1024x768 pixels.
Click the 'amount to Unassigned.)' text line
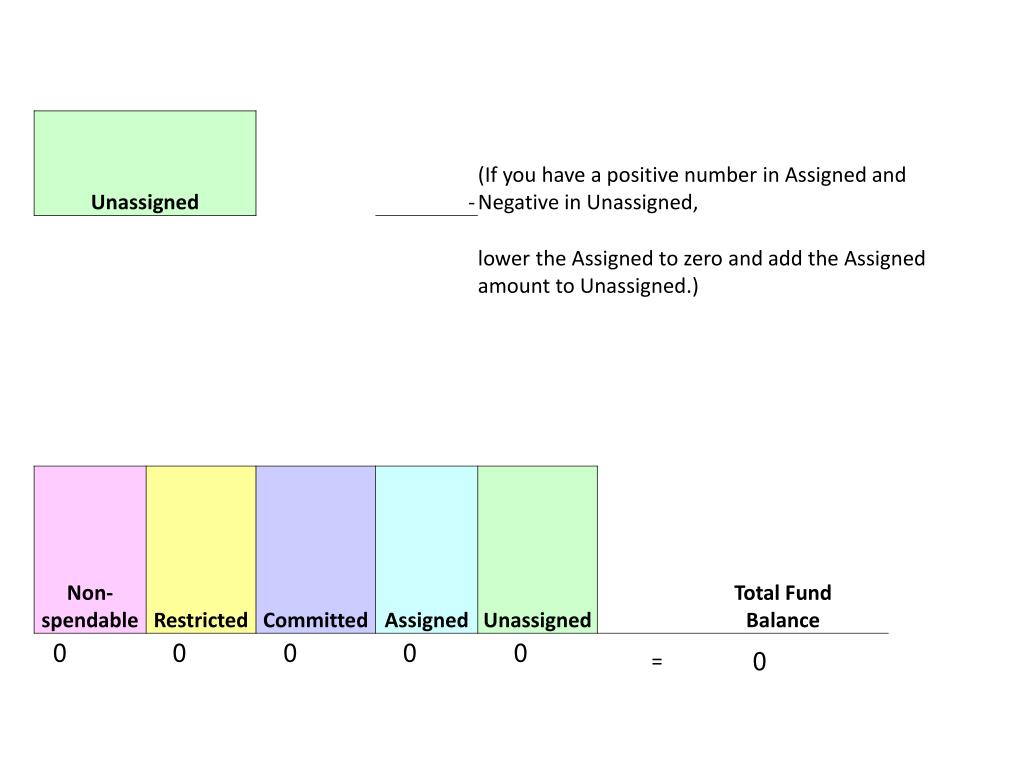pos(588,286)
